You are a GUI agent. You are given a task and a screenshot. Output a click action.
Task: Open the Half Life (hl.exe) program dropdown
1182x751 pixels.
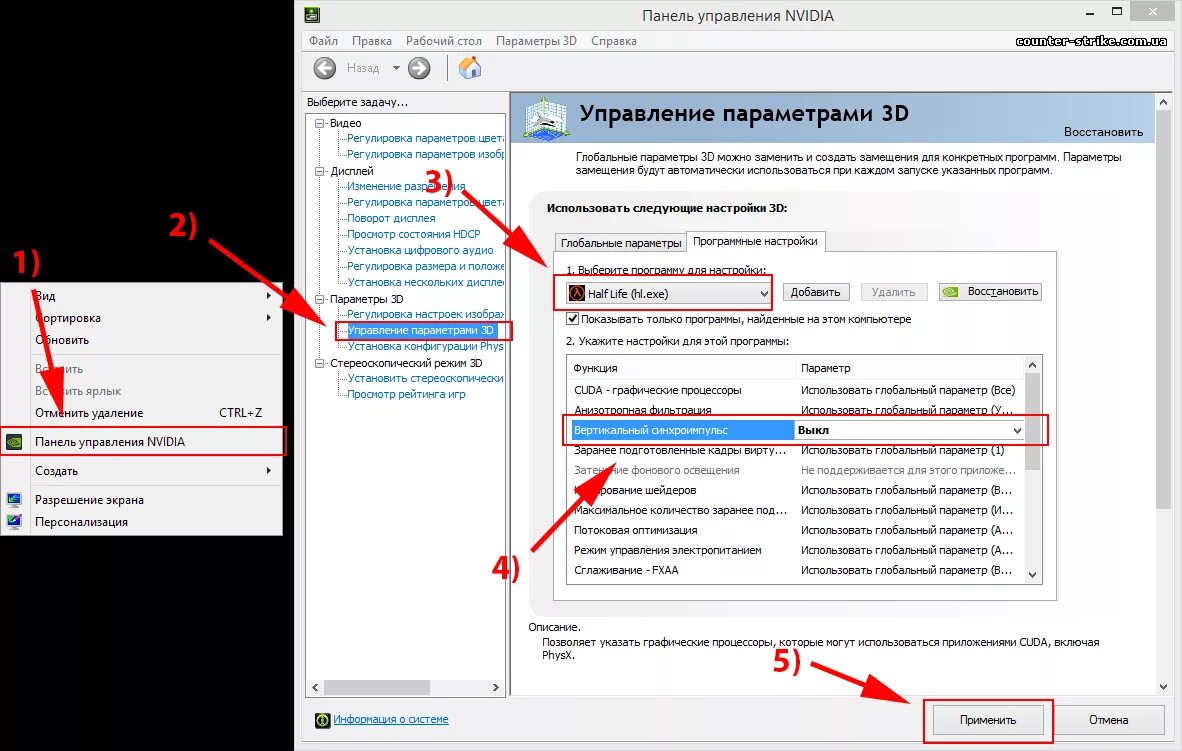(669, 293)
